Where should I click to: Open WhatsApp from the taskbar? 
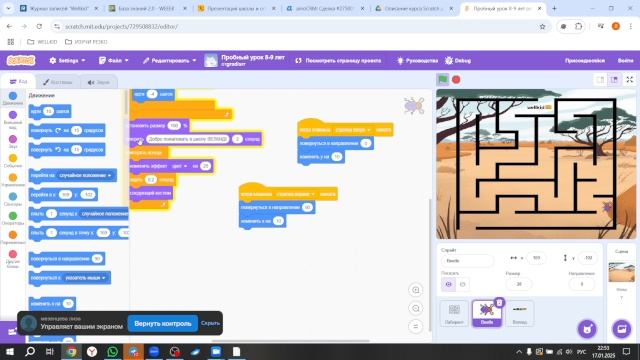click(x=113, y=351)
